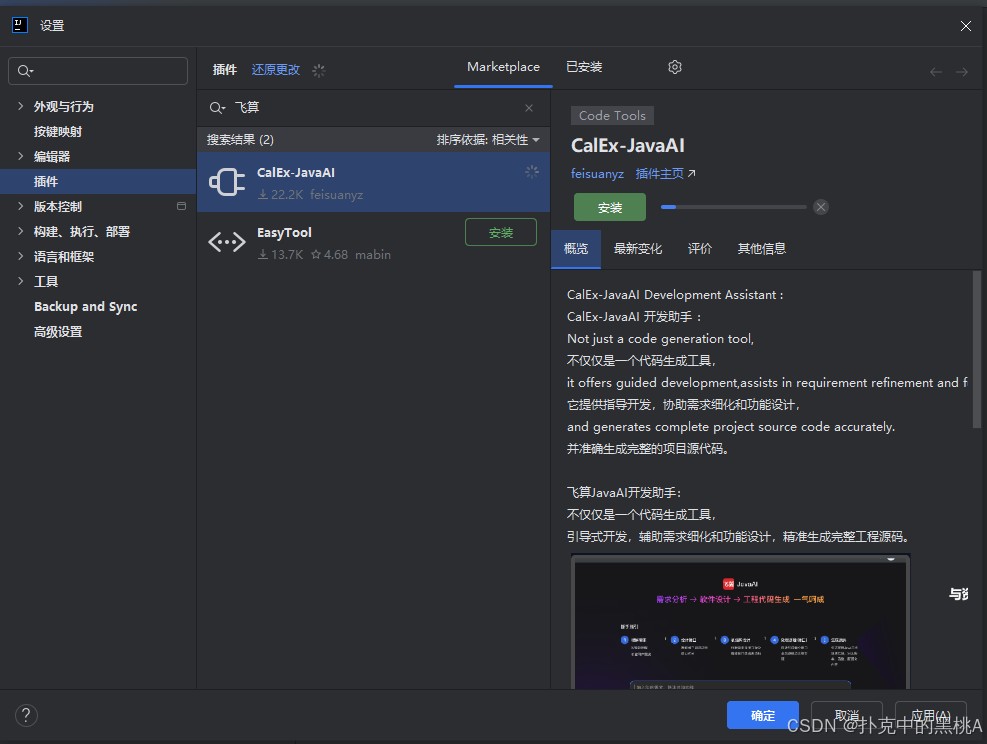Click the JavaAI screenshot thumbnail
This screenshot has height=744, width=987.
tap(740, 622)
